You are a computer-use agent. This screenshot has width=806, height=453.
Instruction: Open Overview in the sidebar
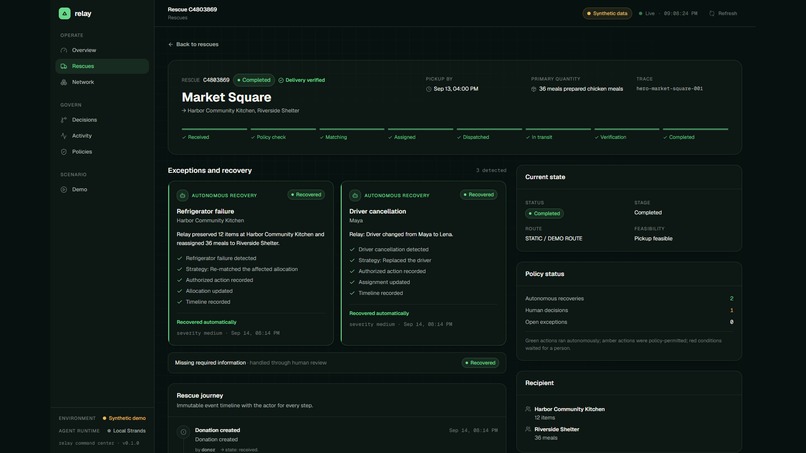102,50
